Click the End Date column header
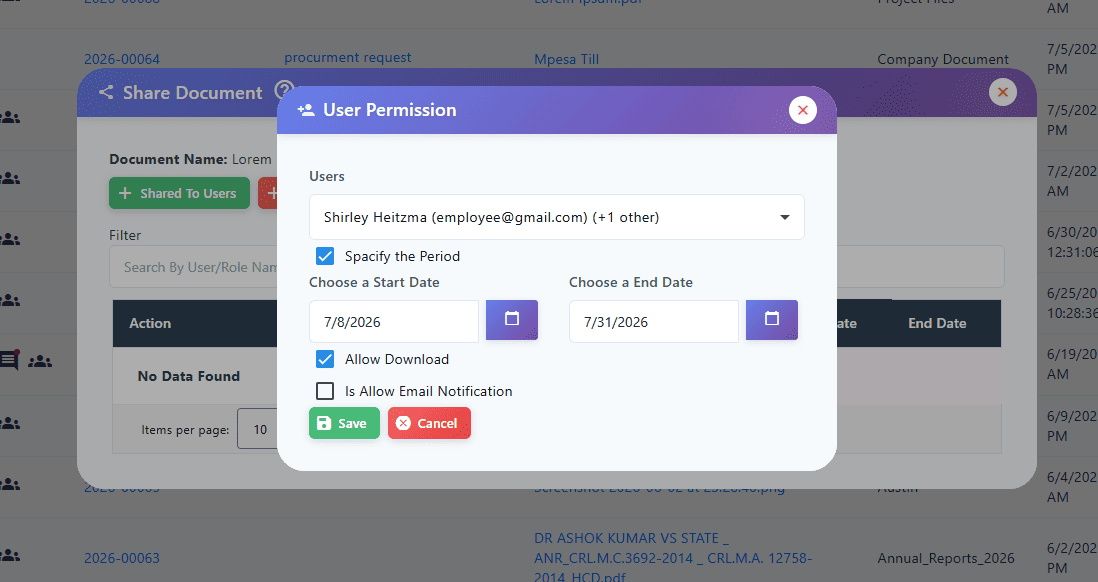The image size is (1098, 582). pyautogui.click(x=937, y=323)
